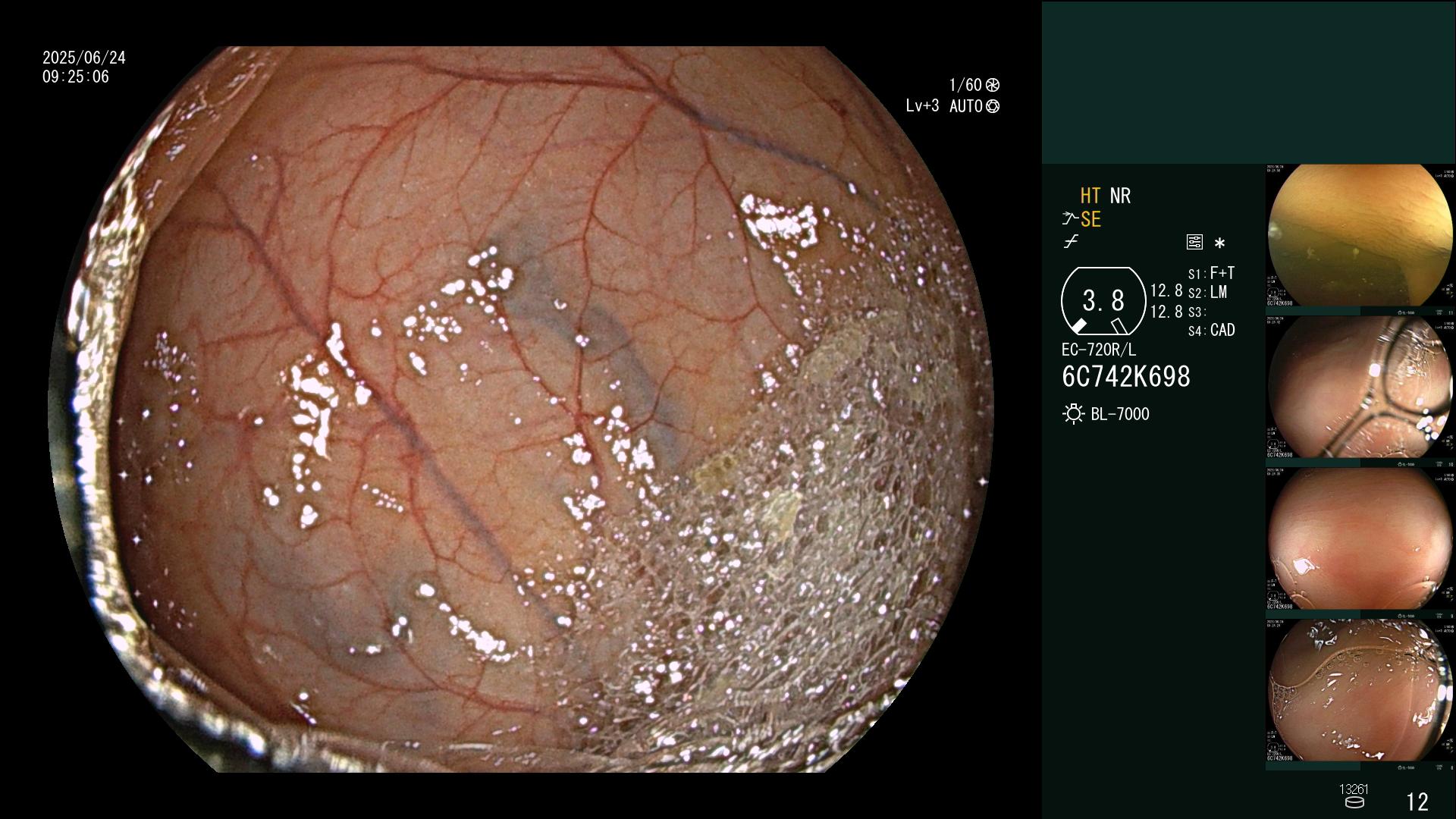The image size is (1456, 819).
Task: Click the light source bulb icon
Action: point(1073,414)
